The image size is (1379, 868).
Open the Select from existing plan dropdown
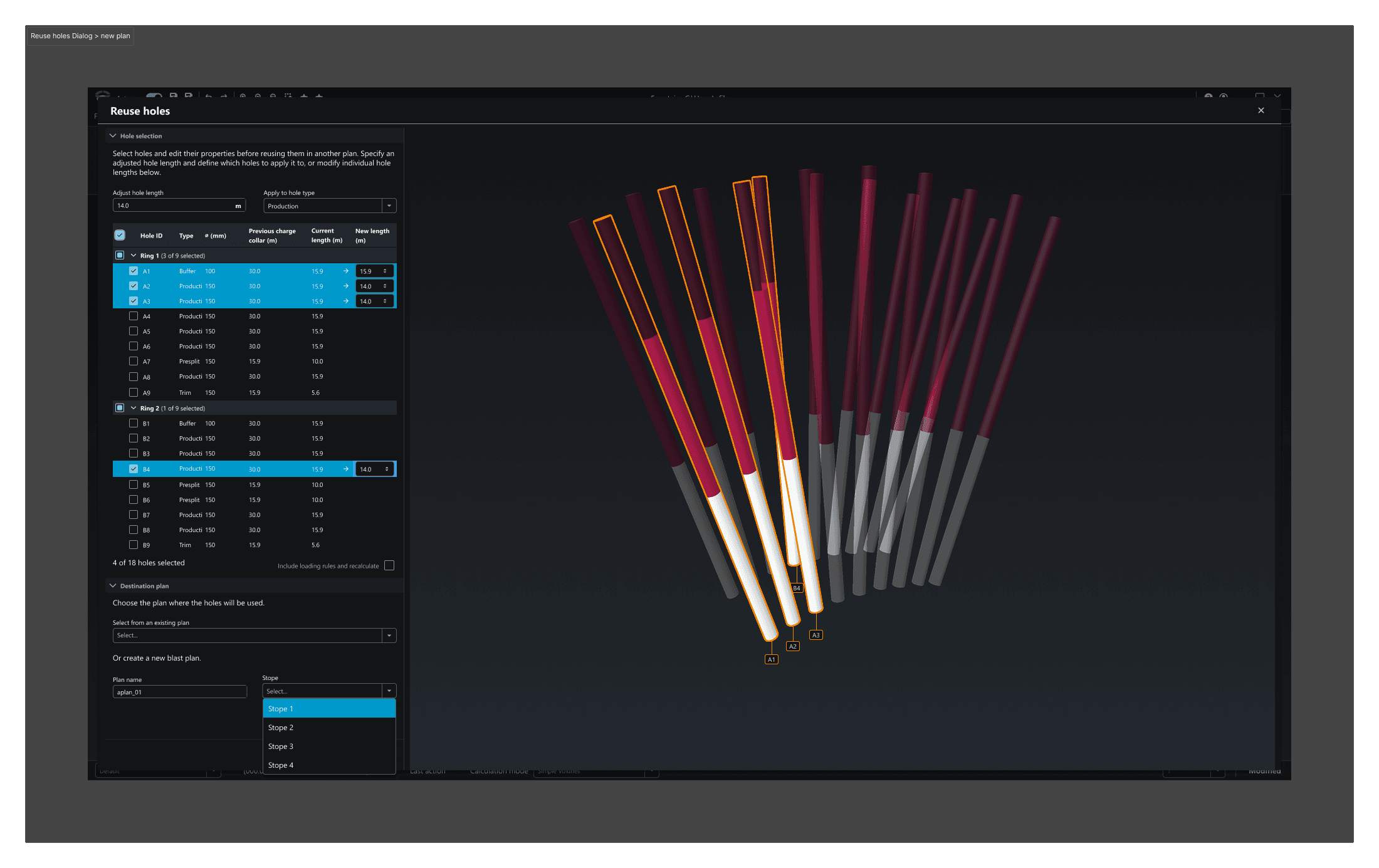point(389,635)
